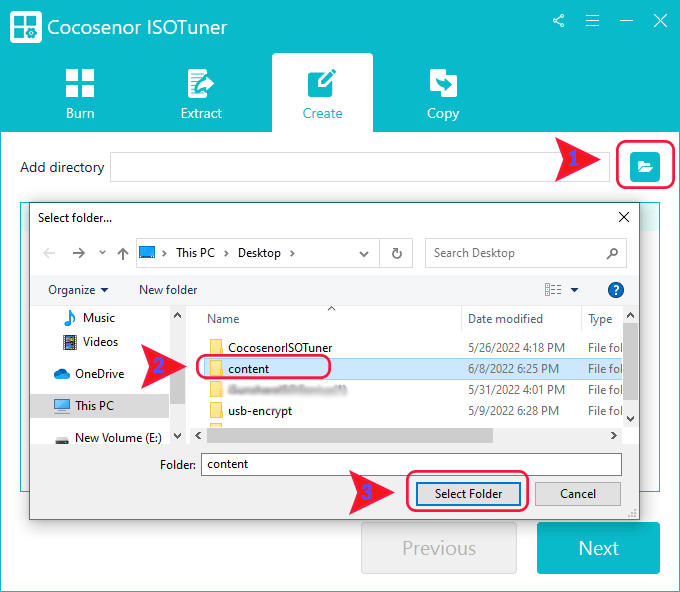The image size is (680, 592).
Task: Go forward in folder navigation
Action: coord(78,253)
